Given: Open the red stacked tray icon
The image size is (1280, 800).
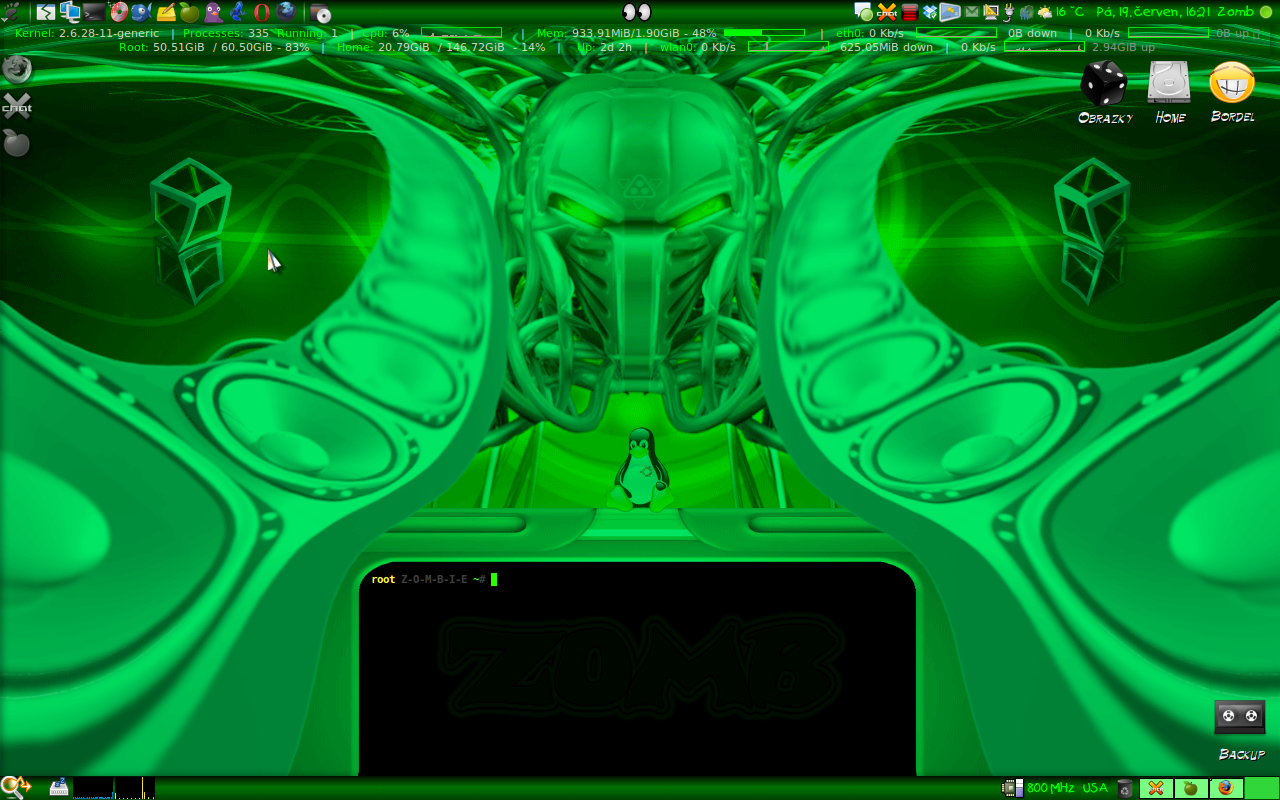Looking at the screenshot, I should click(x=910, y=12).
